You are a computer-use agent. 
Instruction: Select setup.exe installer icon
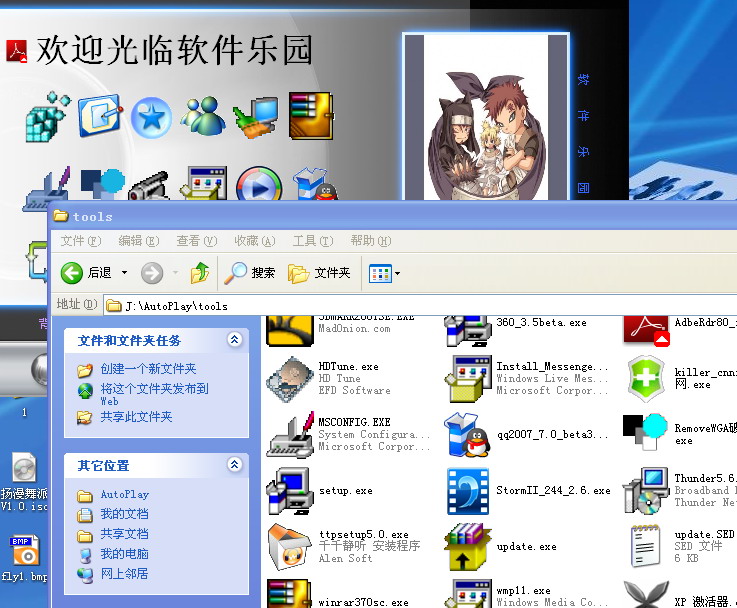click(290, 491)
